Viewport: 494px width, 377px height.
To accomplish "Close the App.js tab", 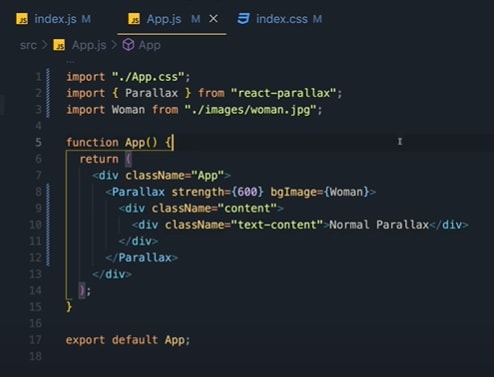I will (213, 19).
